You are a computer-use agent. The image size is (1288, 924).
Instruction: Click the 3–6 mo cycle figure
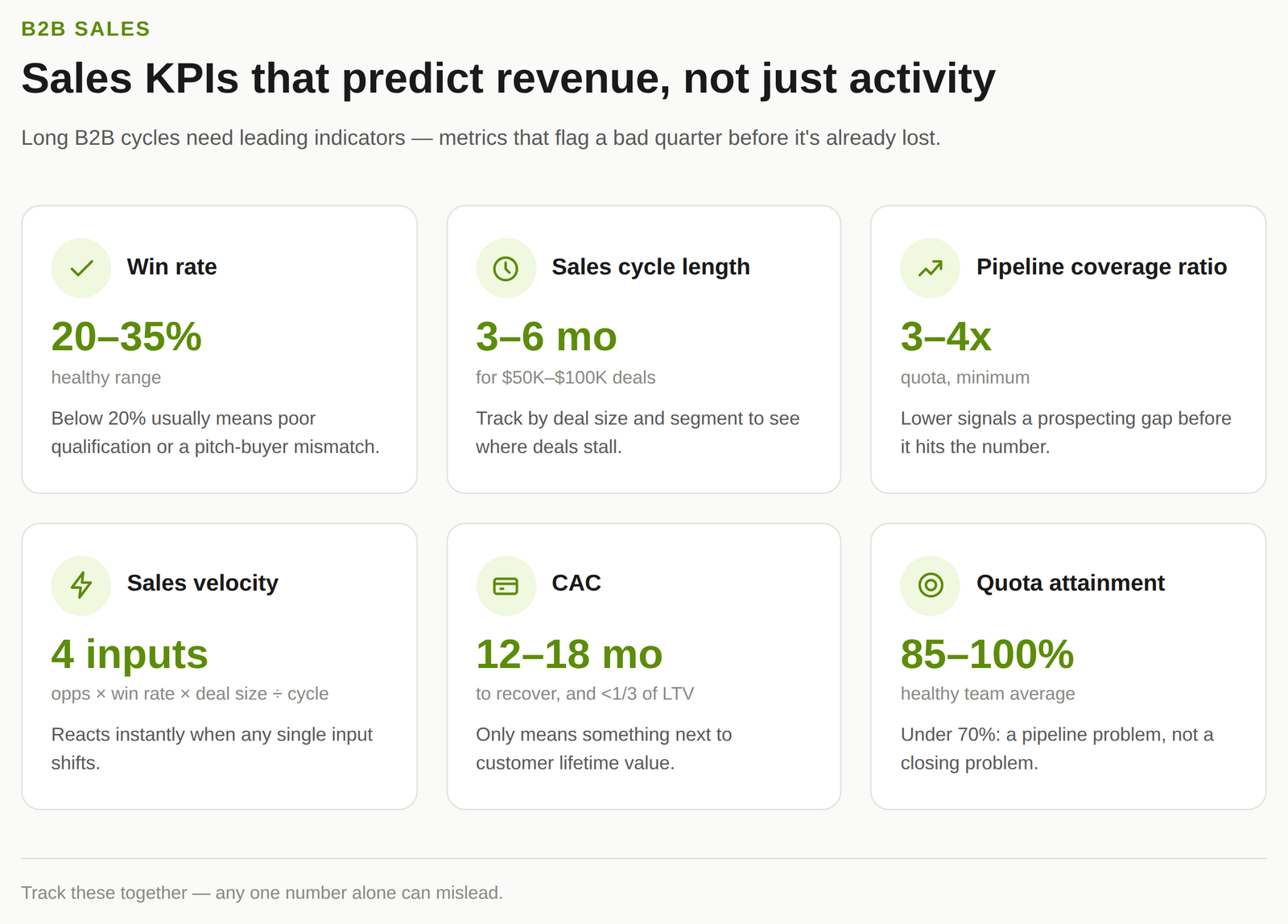(547, 336)
